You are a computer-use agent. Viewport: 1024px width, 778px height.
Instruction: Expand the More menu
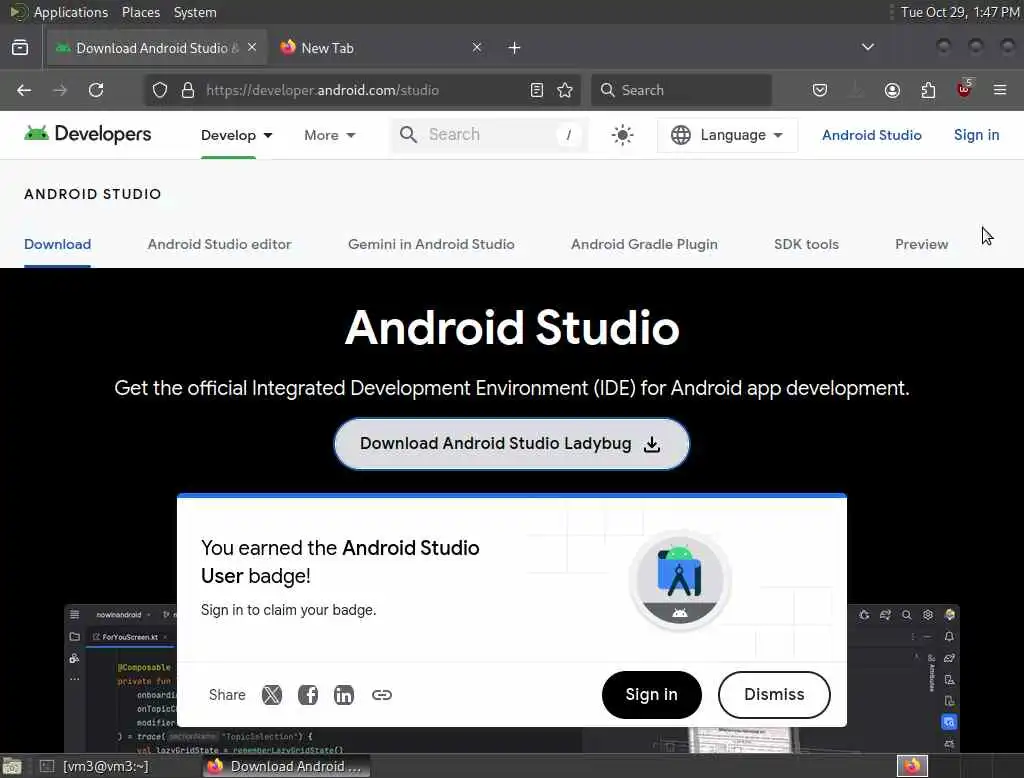[330, 135]
